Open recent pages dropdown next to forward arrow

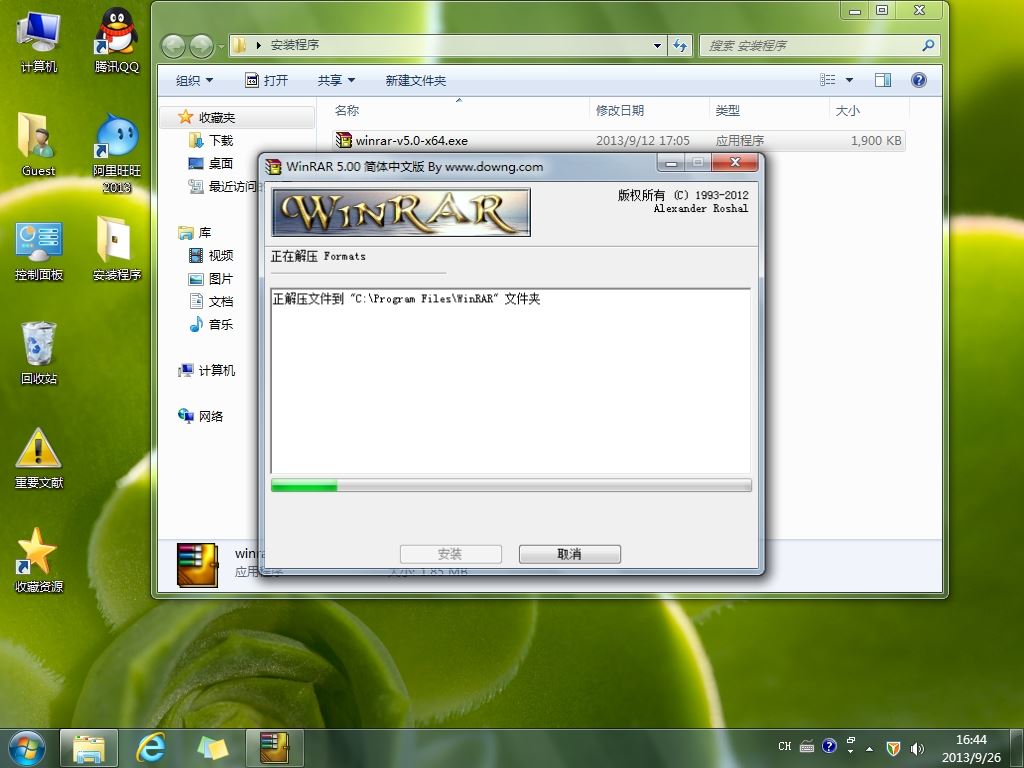coord(221,46)
